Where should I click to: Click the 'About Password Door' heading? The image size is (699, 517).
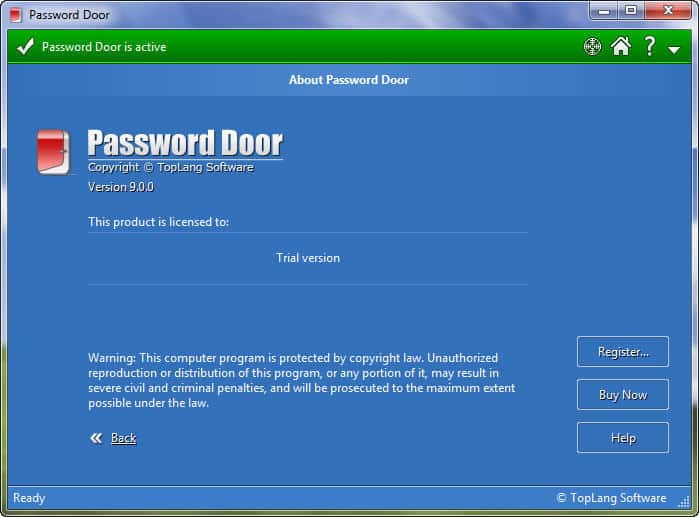(x=349, y=80)
